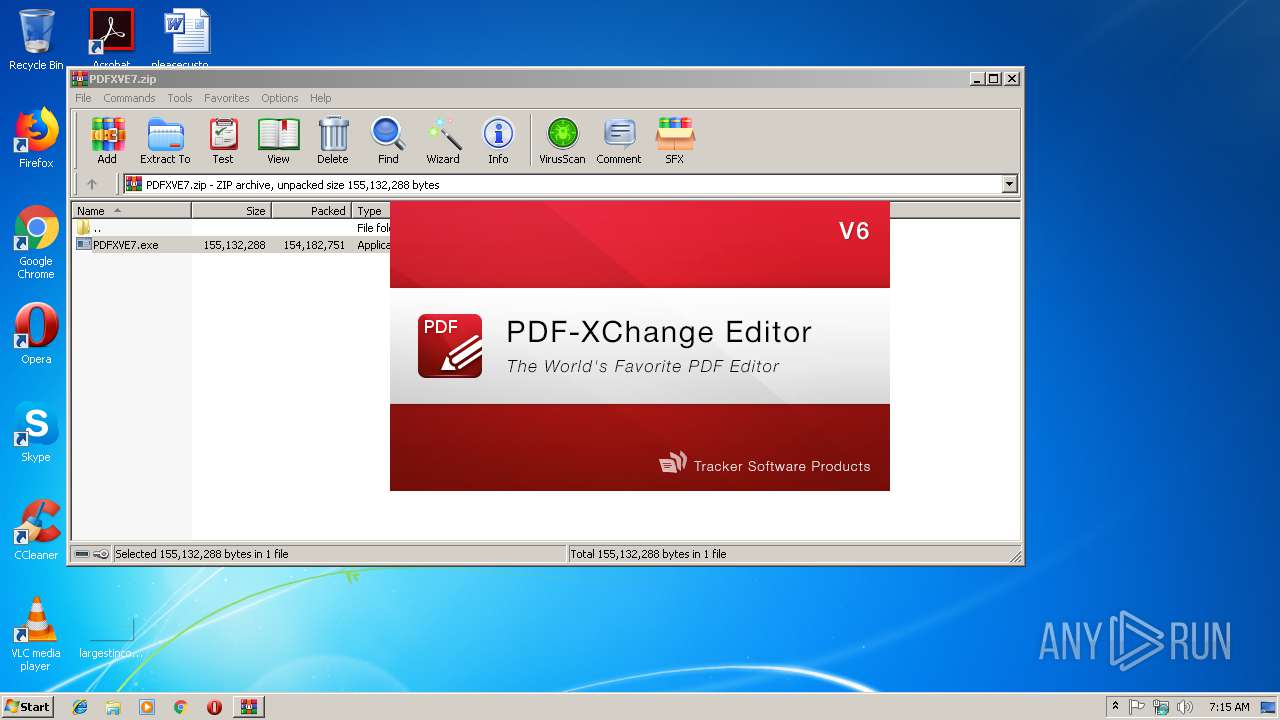Viewport: 1280px width, 720px height.
Task: Open the Help menu
Action: pos(320,98)
